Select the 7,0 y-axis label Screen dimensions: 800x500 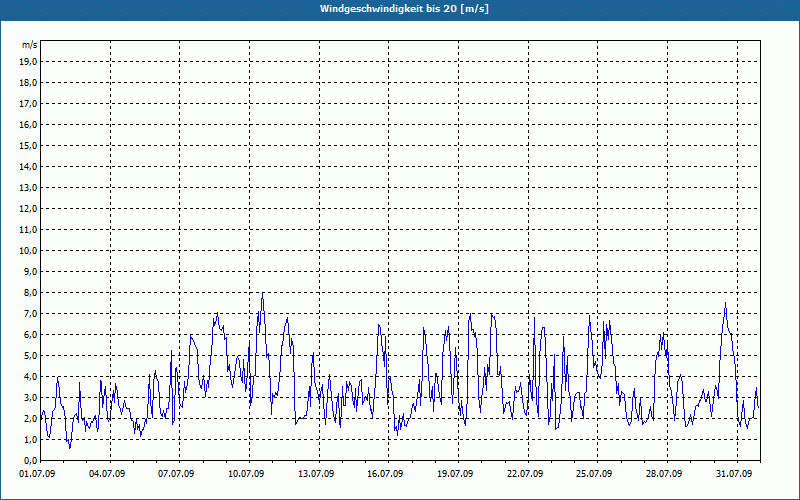(x=30, y=313)
